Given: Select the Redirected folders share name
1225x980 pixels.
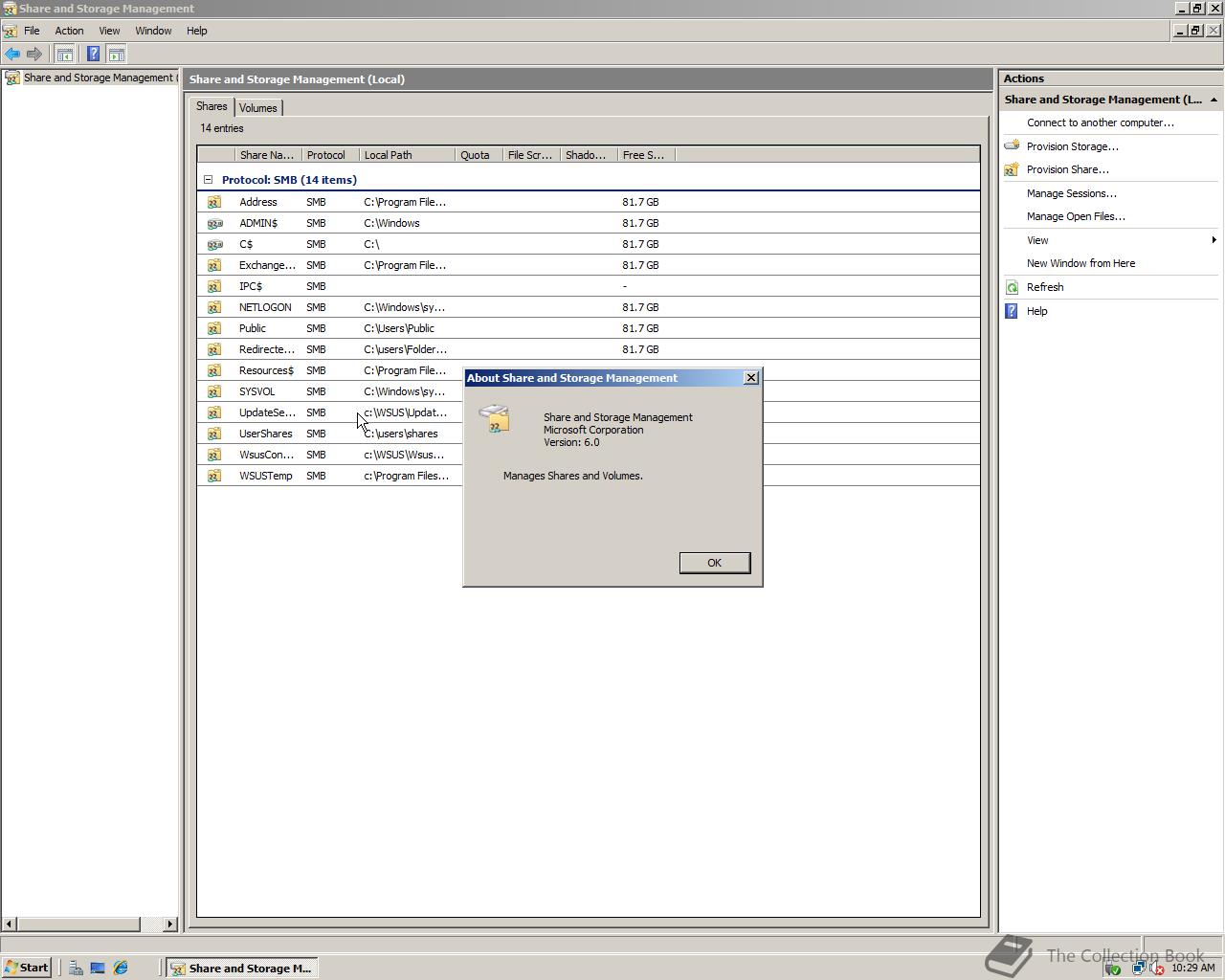Looking at the screenshot, I should pos(267,349).
